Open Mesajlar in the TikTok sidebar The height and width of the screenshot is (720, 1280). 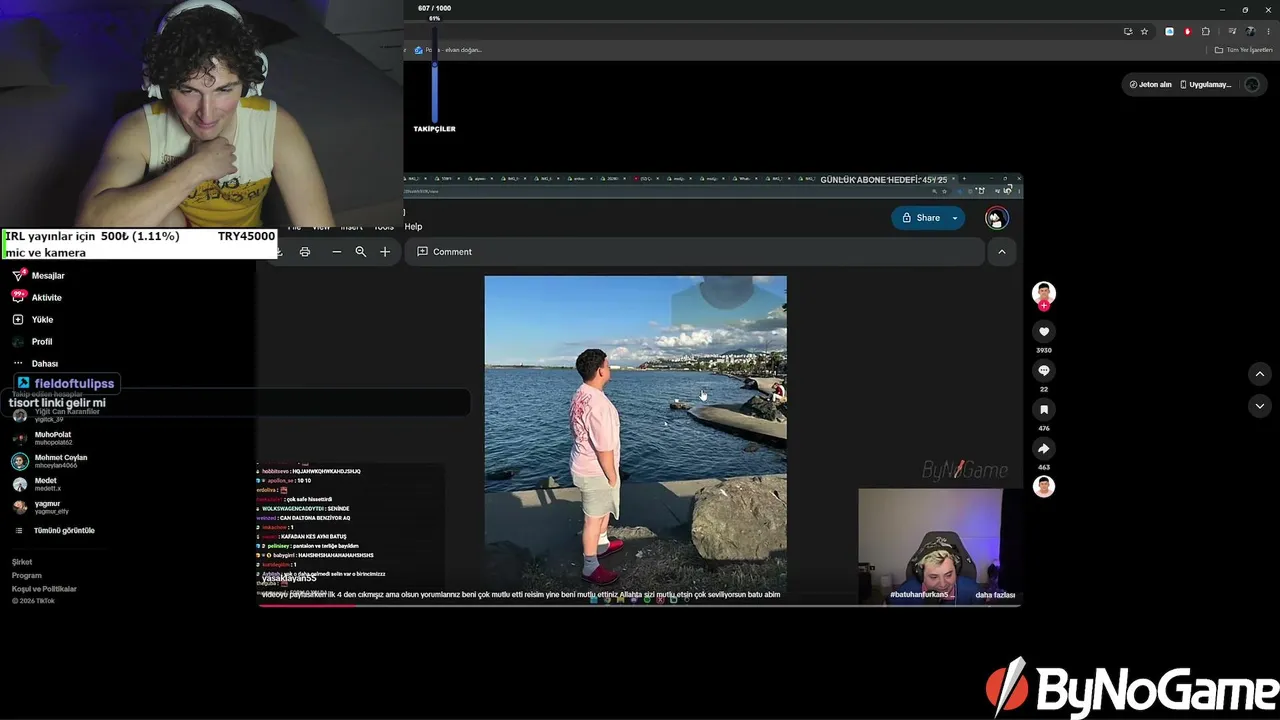click(38, 275)
